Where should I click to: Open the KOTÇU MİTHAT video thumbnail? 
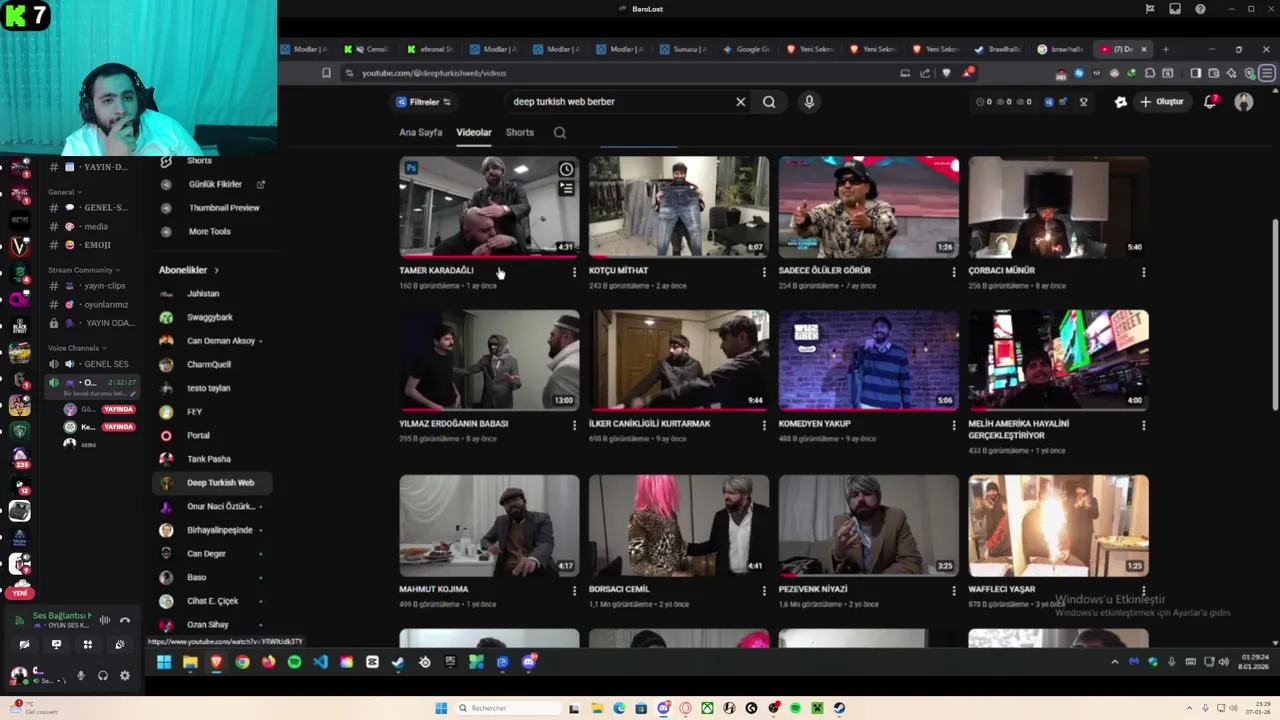pos(679,207)
